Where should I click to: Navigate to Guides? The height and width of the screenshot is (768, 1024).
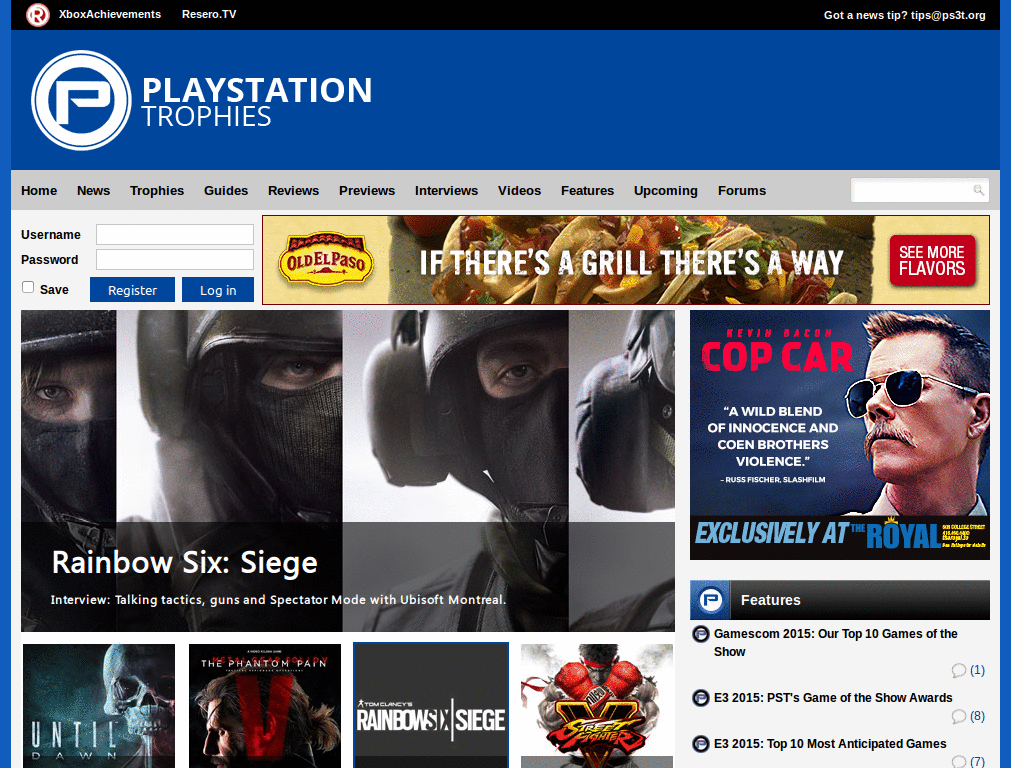point(226,191)
